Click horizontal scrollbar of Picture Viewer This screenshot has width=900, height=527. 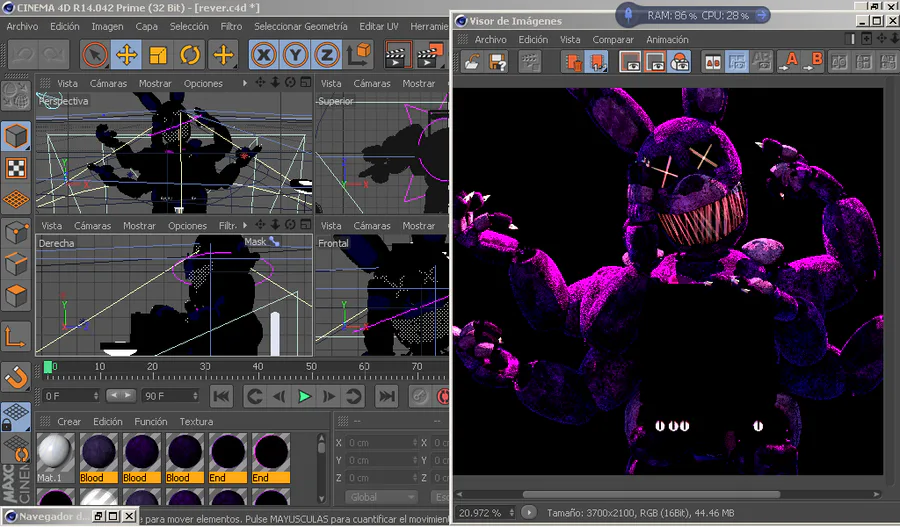[x=651, y=494]
